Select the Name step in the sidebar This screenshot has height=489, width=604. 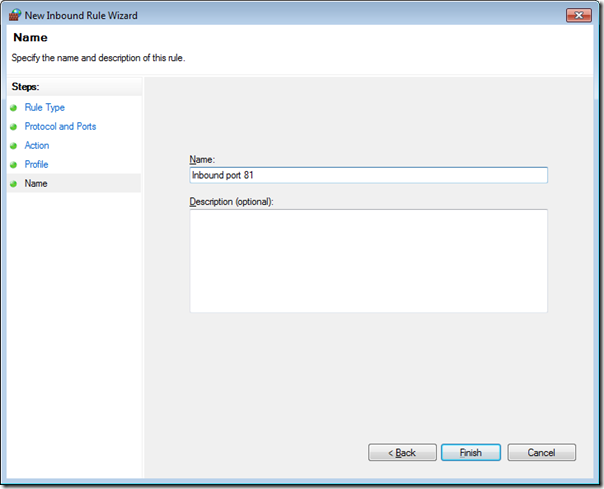coord(36,183)
